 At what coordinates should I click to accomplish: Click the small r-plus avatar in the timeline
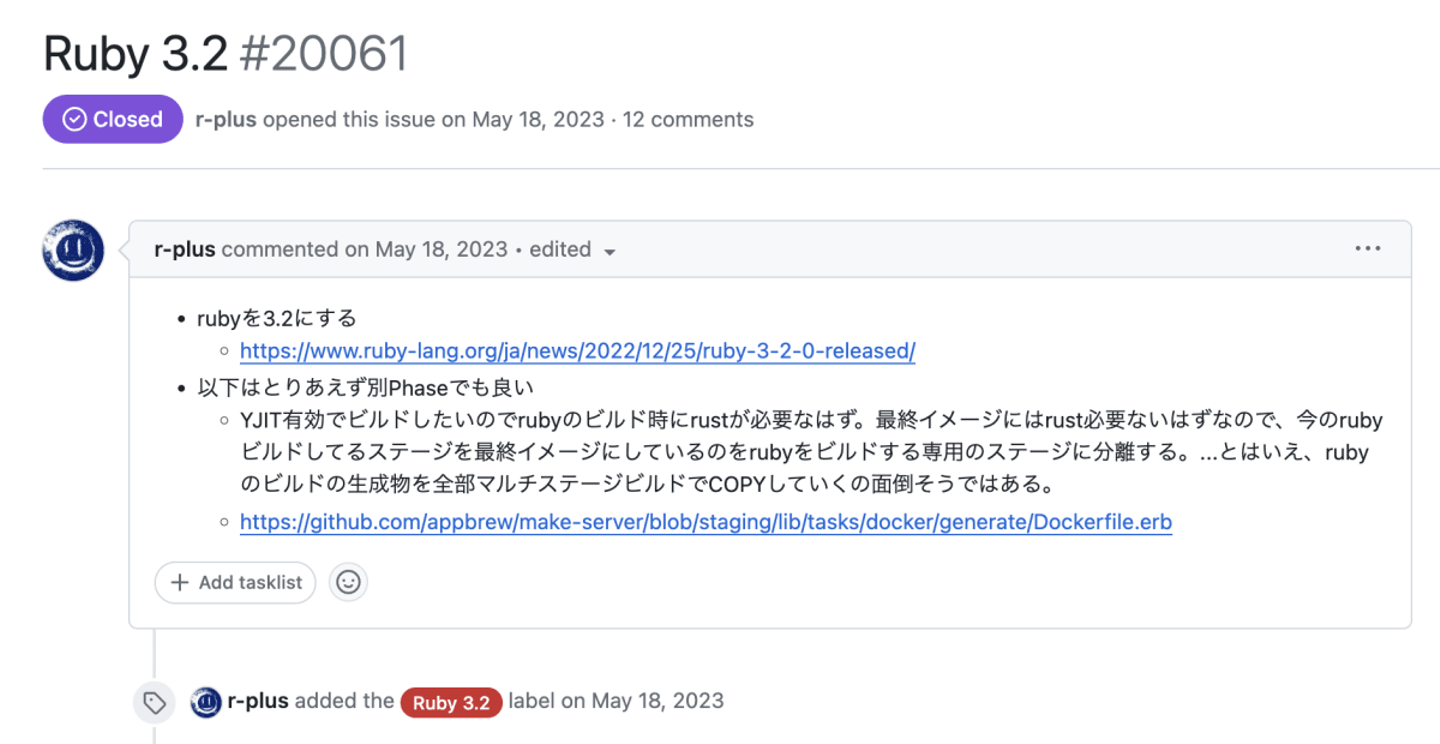coord(206,702)
